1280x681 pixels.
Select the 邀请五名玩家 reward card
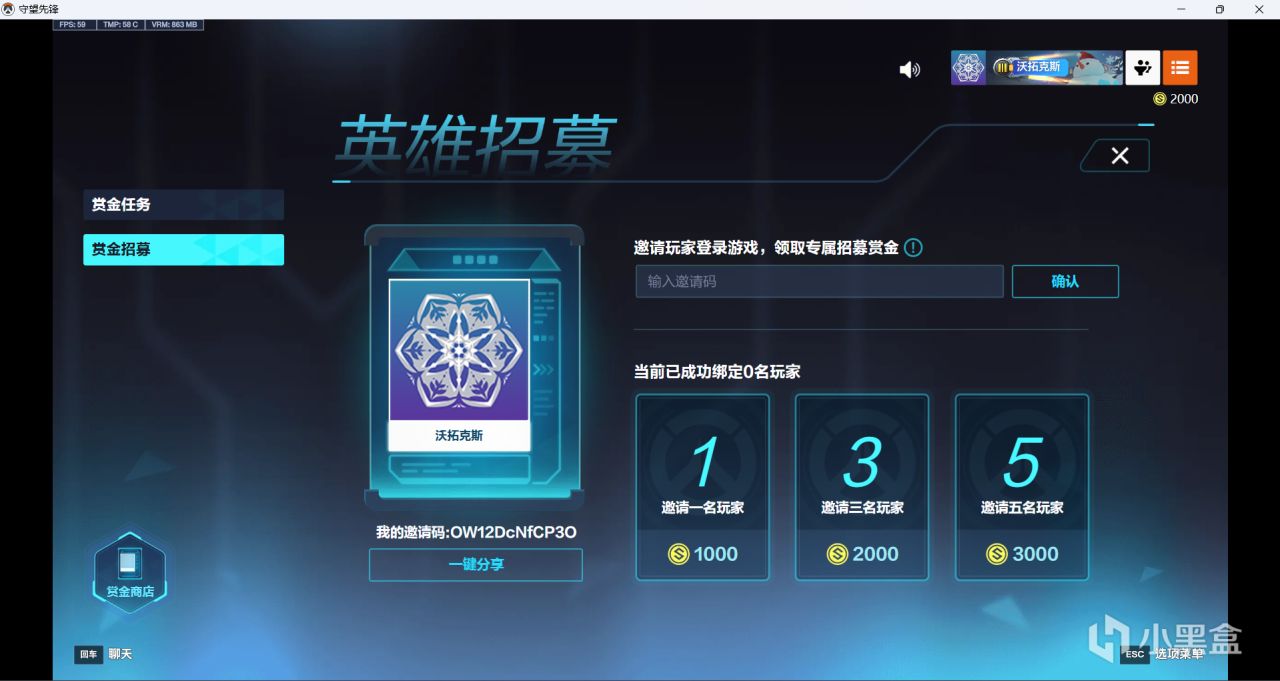coord(1022,487)
